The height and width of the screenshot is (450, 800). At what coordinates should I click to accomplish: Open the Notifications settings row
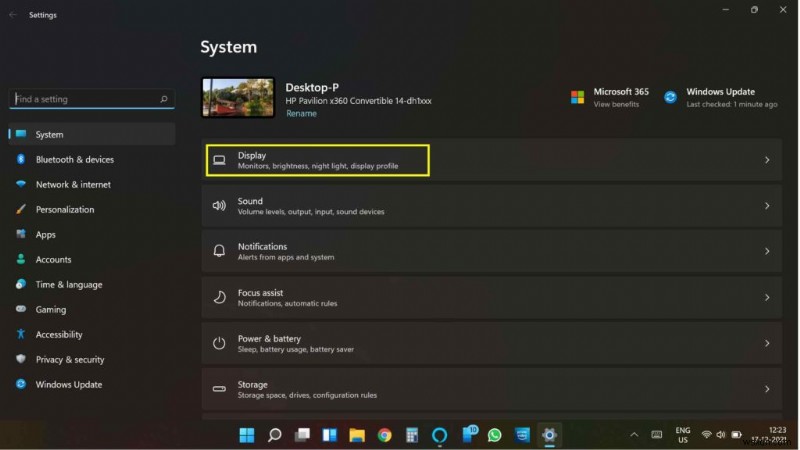491,251
